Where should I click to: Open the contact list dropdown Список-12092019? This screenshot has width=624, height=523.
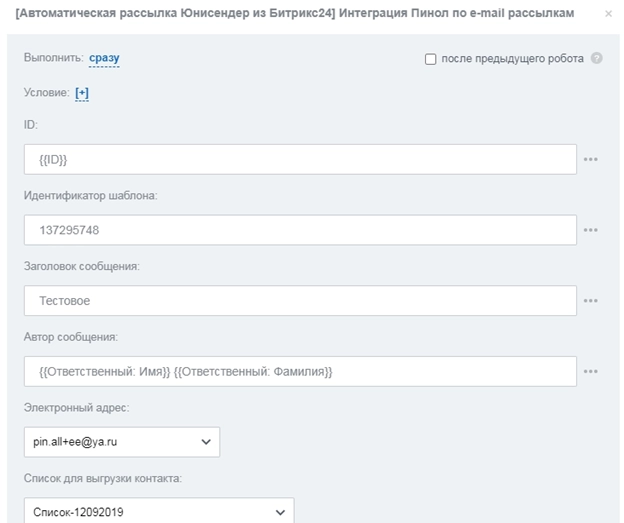coord(159,511)
